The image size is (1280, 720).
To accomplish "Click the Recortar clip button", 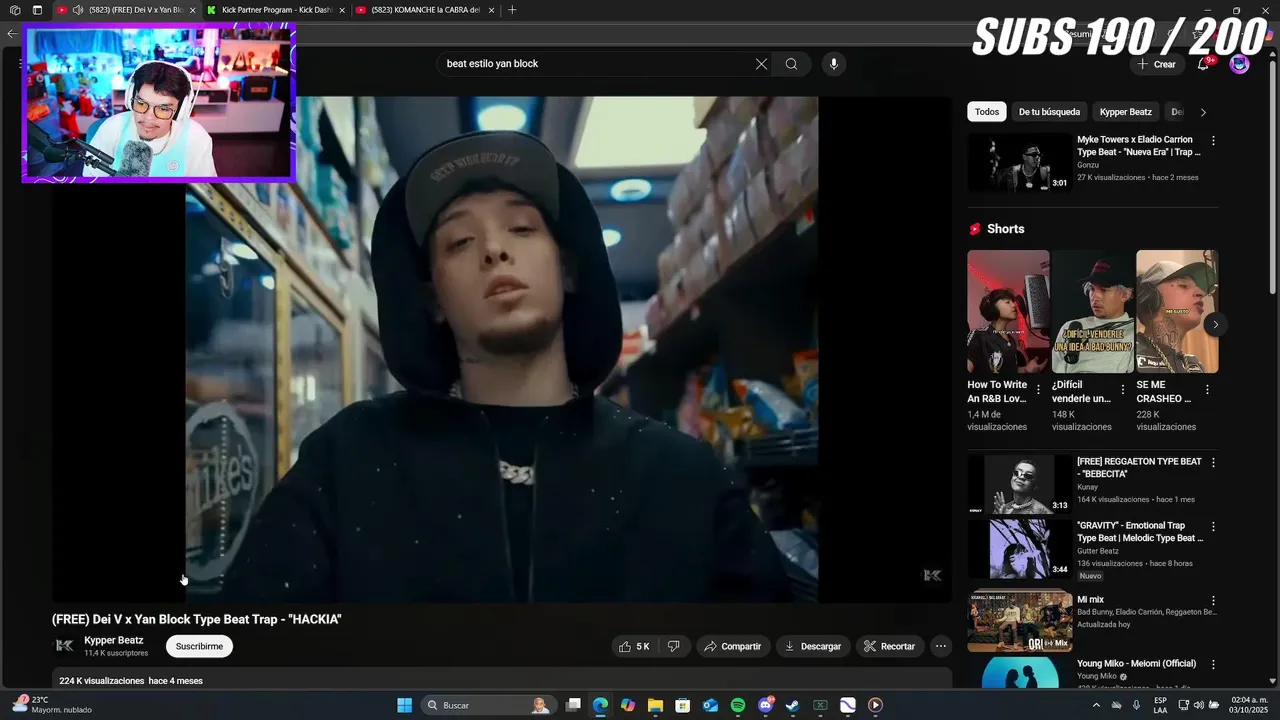I will (x=889, y=646).
